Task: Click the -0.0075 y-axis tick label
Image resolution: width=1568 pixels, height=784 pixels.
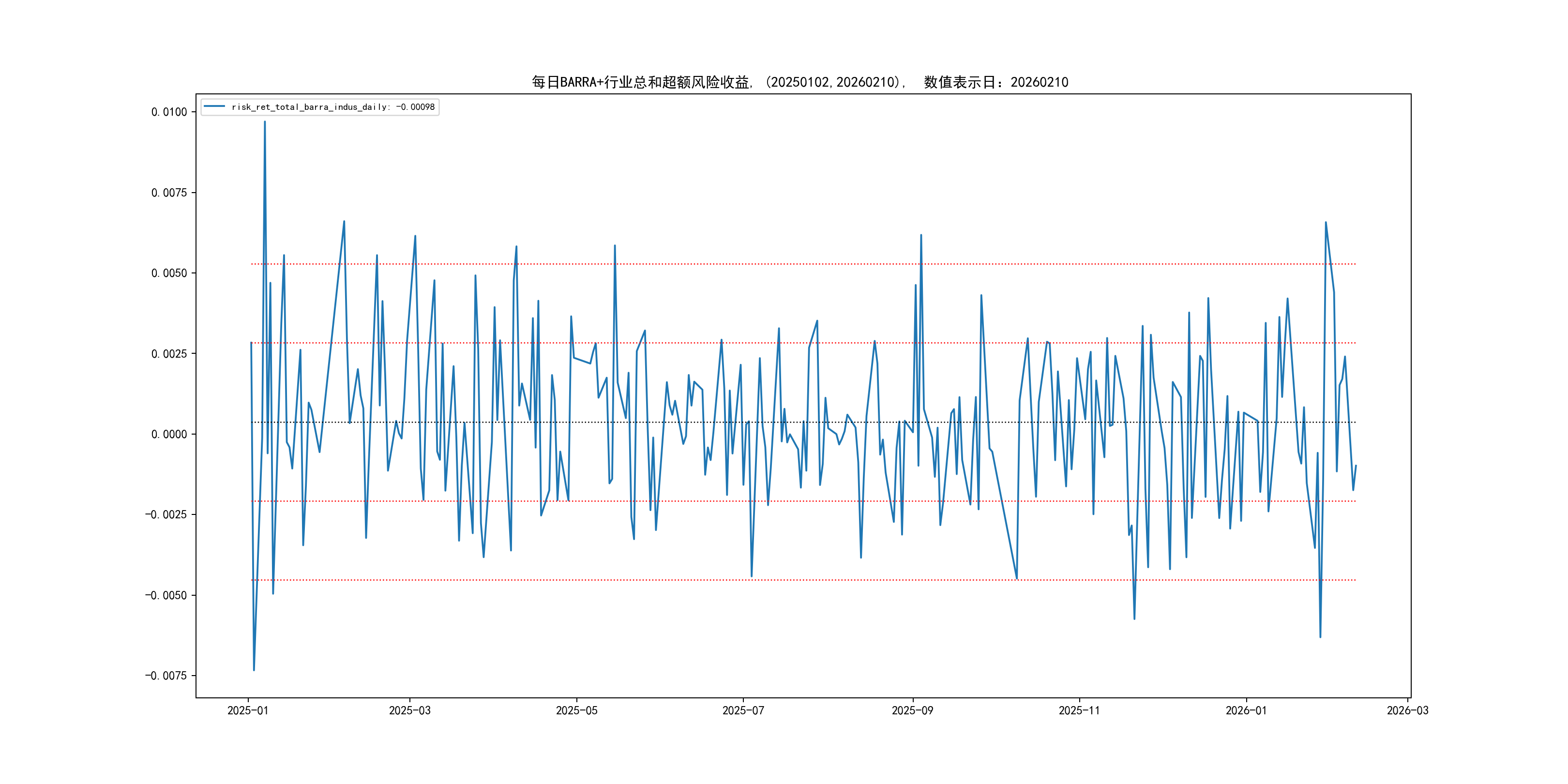Action: click(x=166, y=676)
